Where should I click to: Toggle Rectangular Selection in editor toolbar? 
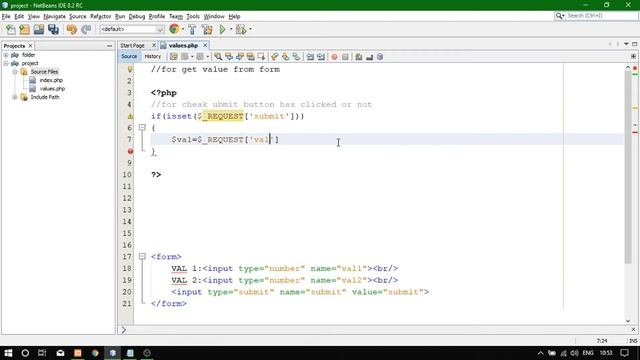pos(262,57)
